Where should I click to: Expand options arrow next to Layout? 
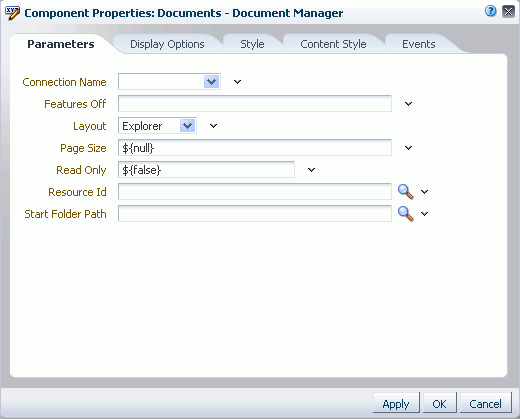click(x=213, y=126)
